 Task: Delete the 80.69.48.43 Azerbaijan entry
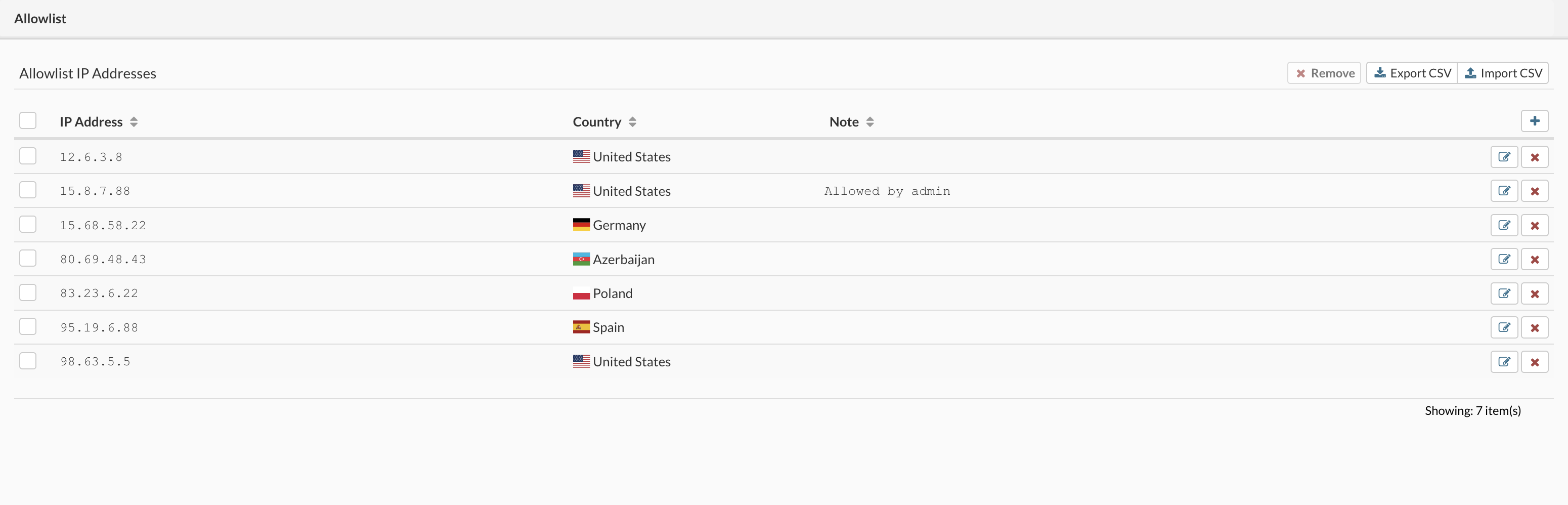(1534, 260)
